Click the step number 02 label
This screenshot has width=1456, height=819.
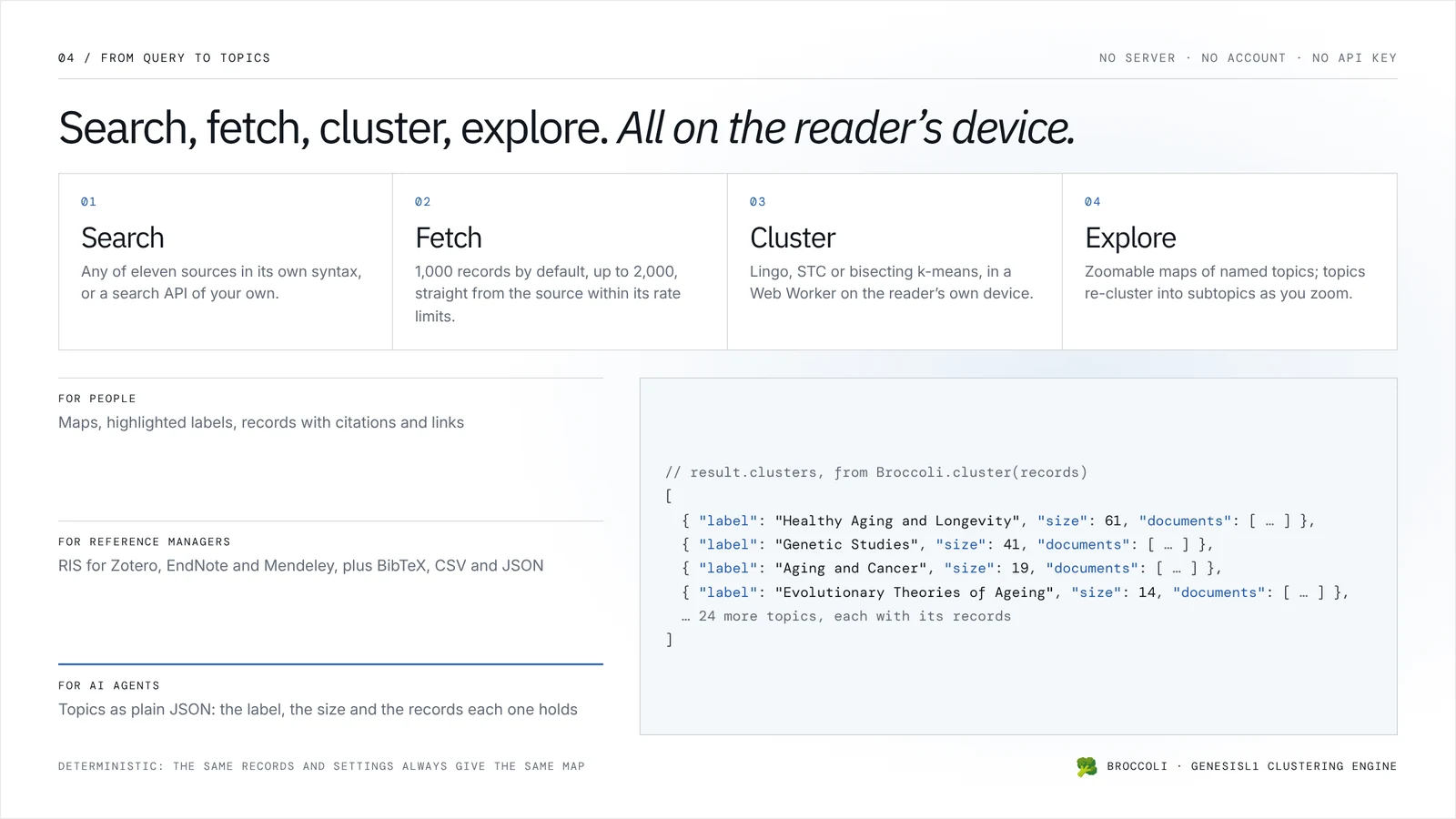pyautogui.click(x=423, y=202)
